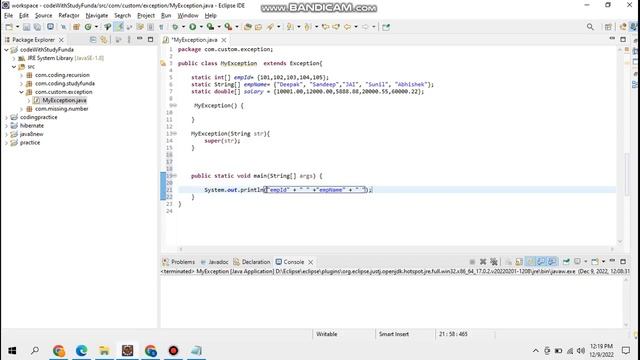Image resolution: width=640 pixels, height=360 pixels.
Task: Toggle Show Console on Standard Out change
Action: click(x=541, y=262)
